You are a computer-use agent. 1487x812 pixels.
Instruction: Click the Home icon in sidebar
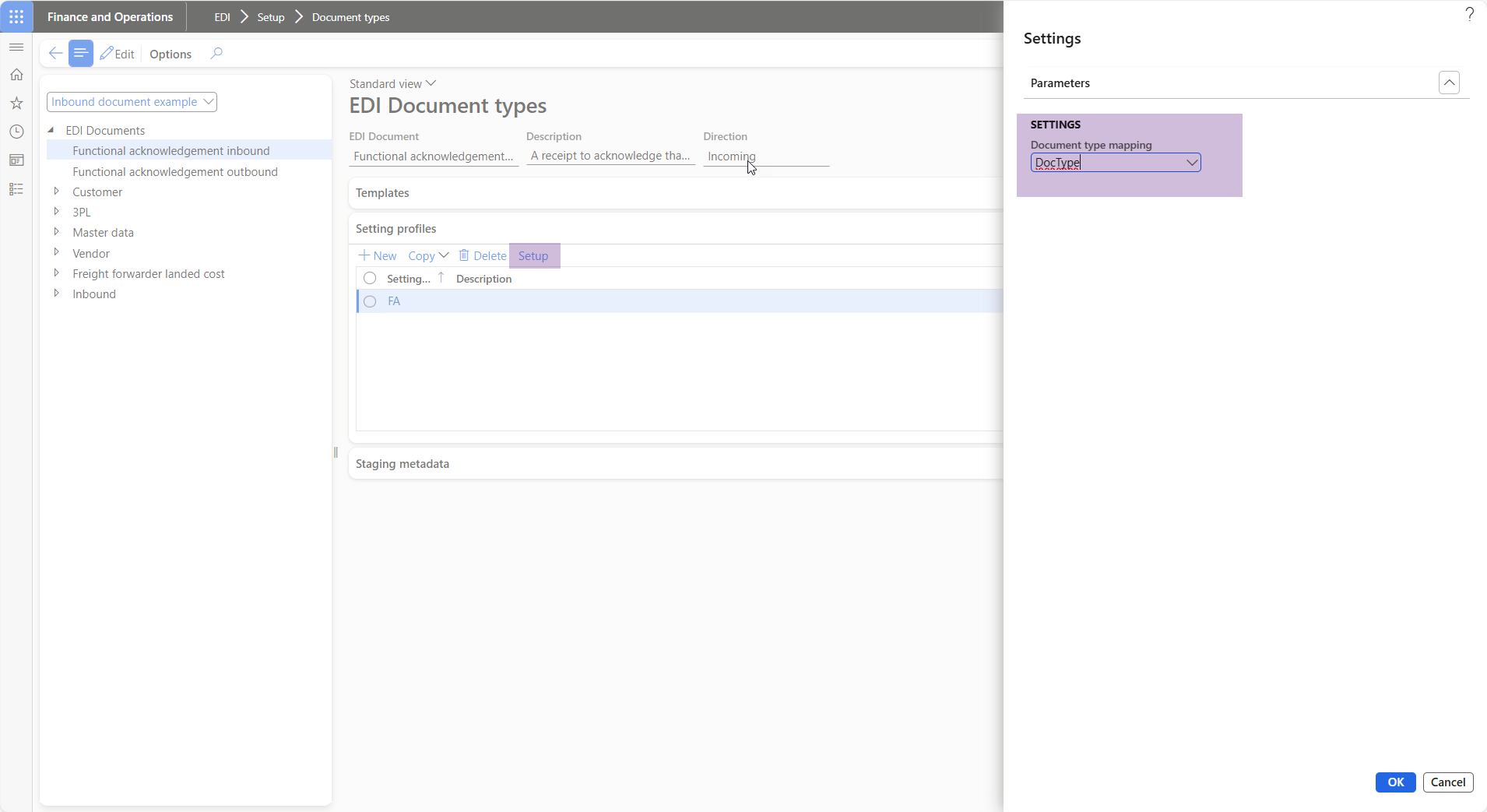[16, 75]
